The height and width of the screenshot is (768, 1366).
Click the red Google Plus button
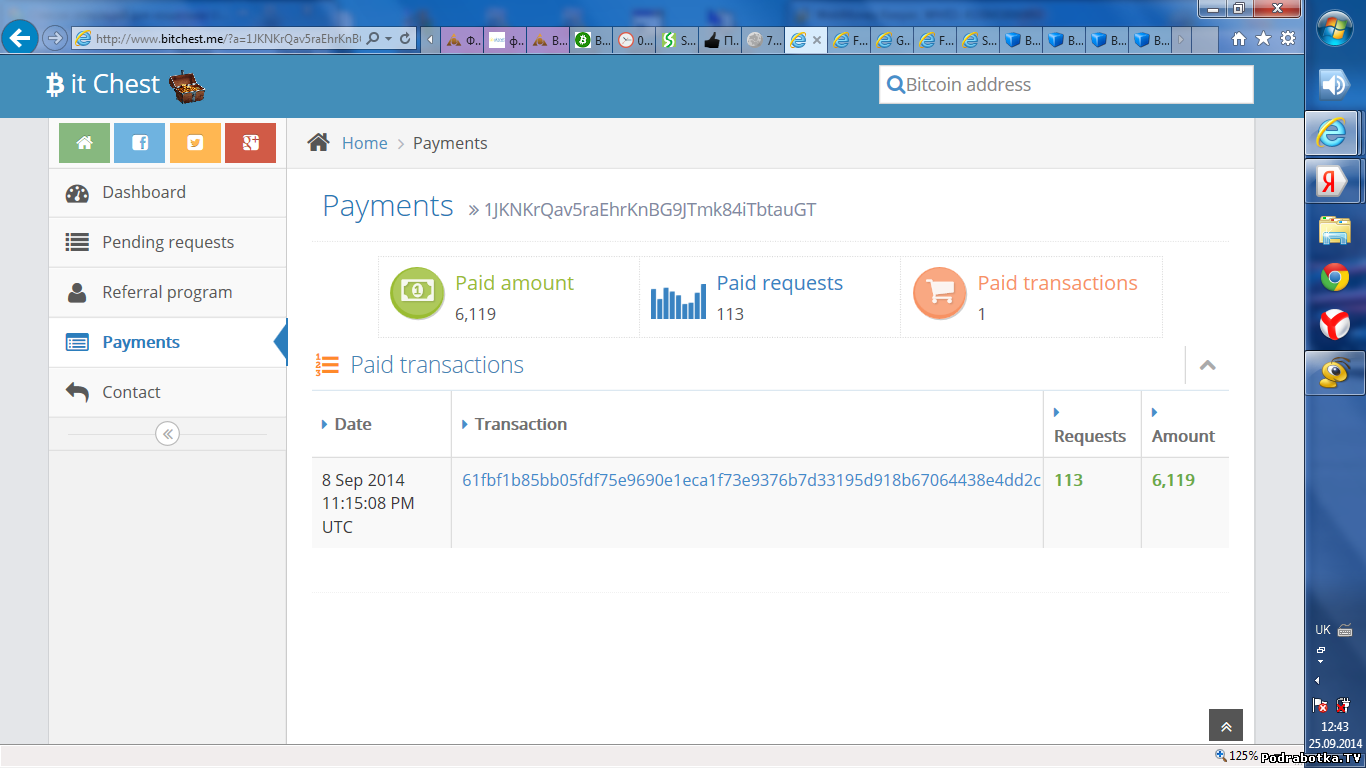(x=250, y=143)
